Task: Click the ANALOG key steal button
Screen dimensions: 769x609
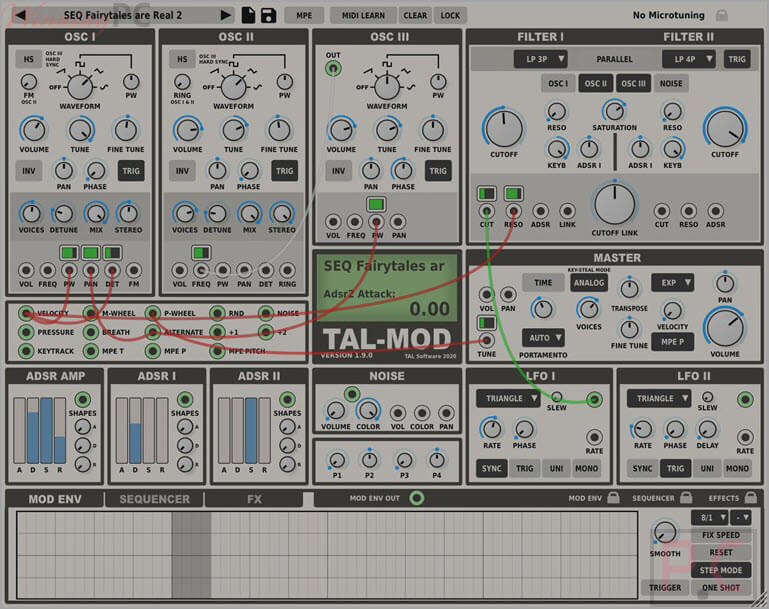Action: (589, 283)
